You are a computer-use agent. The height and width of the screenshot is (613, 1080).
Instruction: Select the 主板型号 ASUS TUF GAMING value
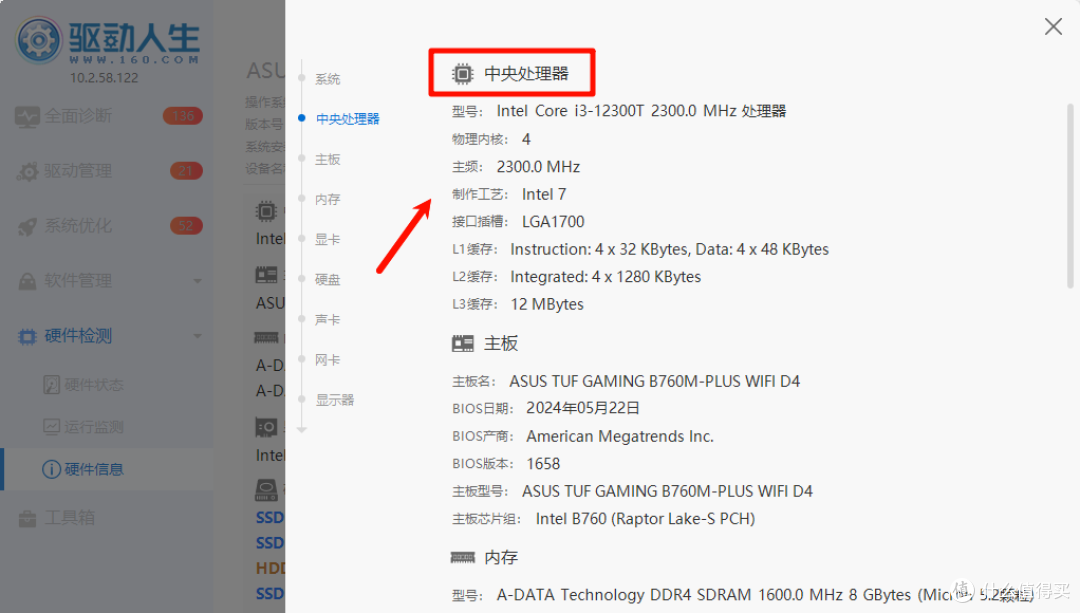click(667, 492)
